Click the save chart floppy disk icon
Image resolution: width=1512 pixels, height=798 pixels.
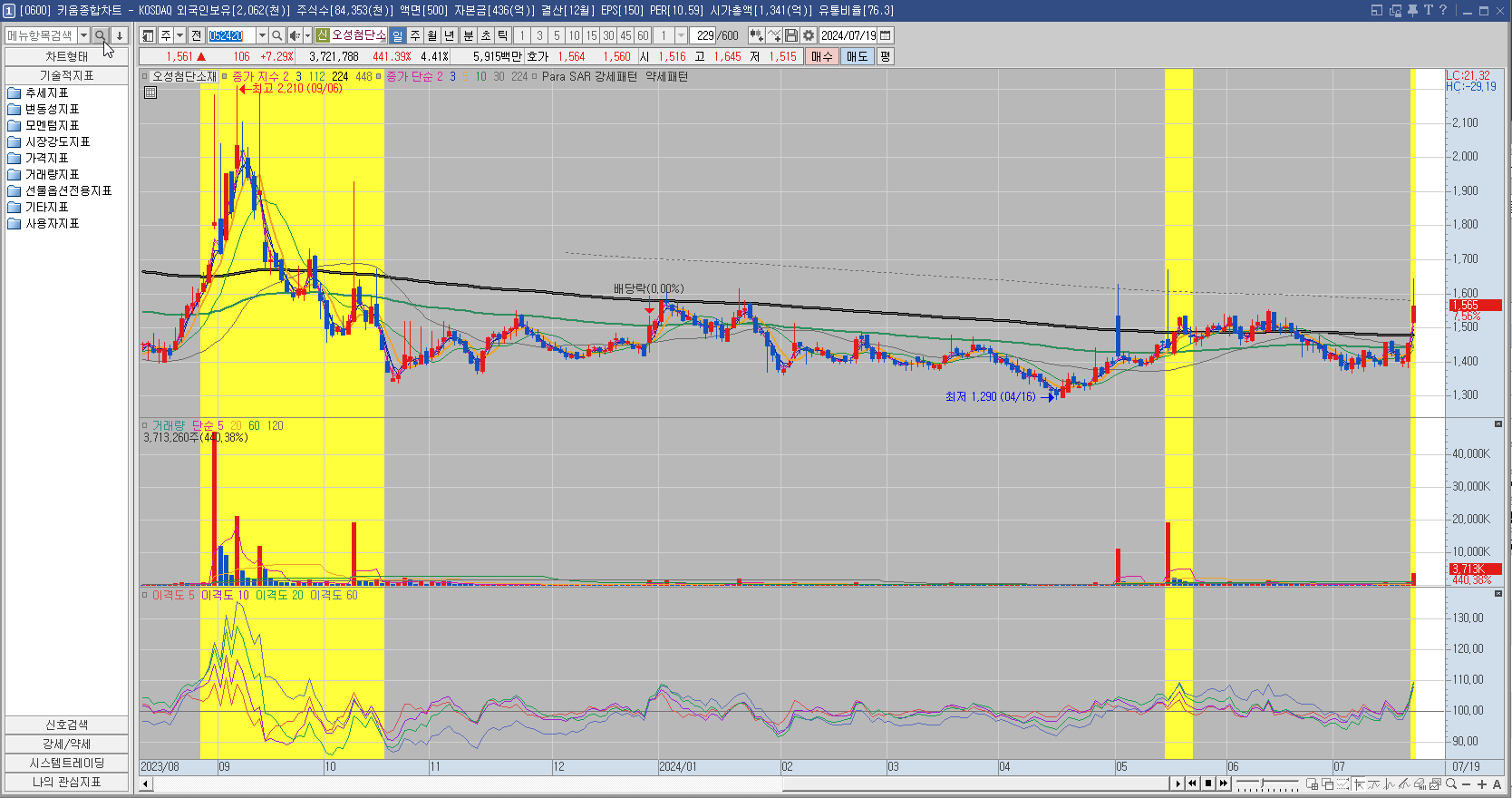(791, 35)
